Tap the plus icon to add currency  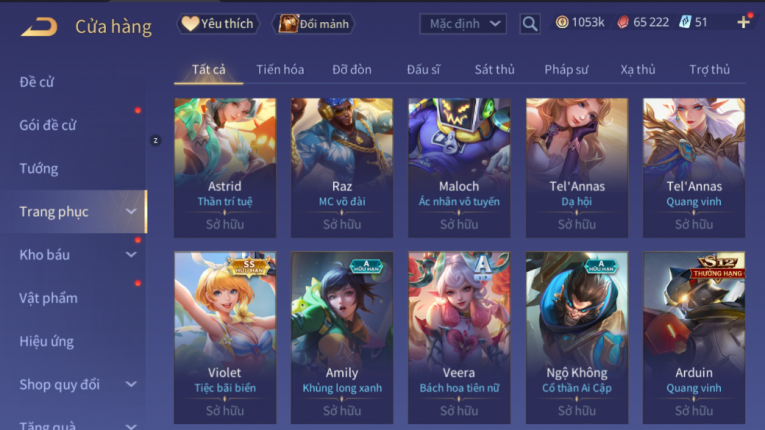tap(744, 22)
